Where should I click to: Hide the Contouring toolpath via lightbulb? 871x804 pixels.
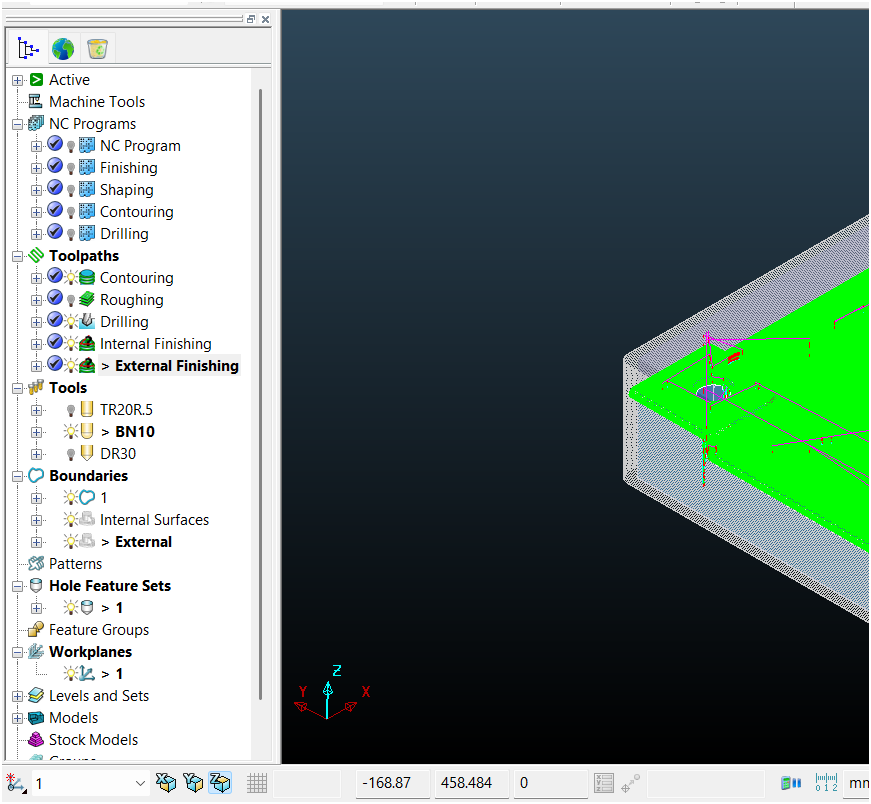pos(71,277)
